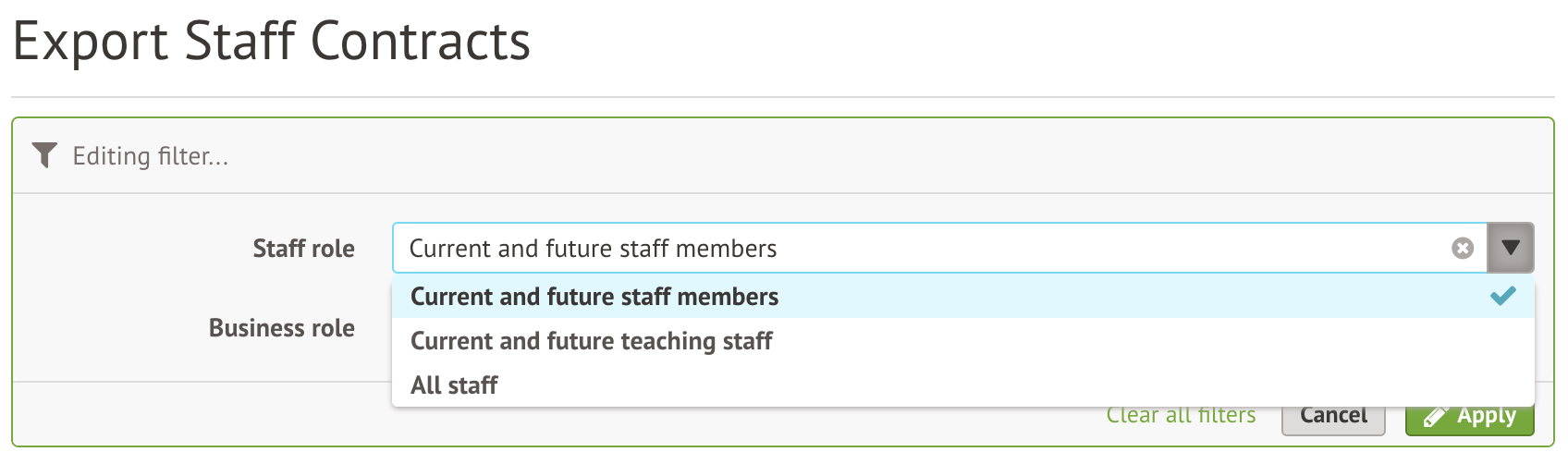The height and width of the screenshot is (464, 1568).
Task: Click the "Staff role" field label
Action: (303, 249)
